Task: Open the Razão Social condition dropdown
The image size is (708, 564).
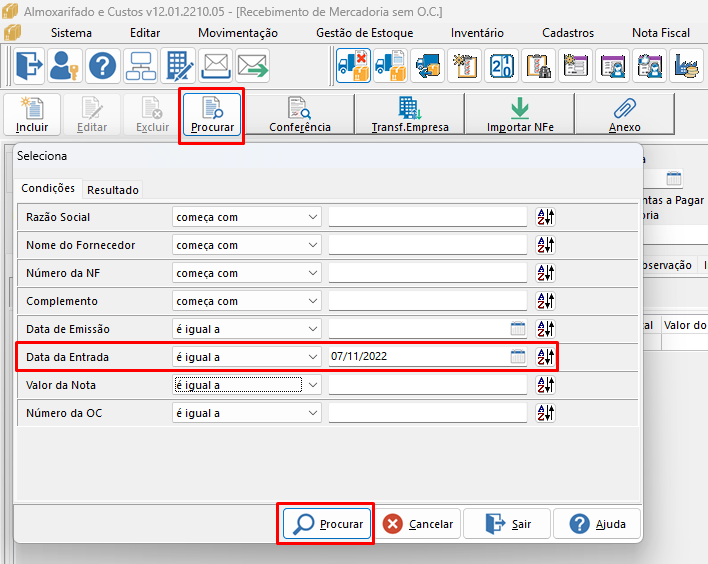Action: [x=247, y=217]
